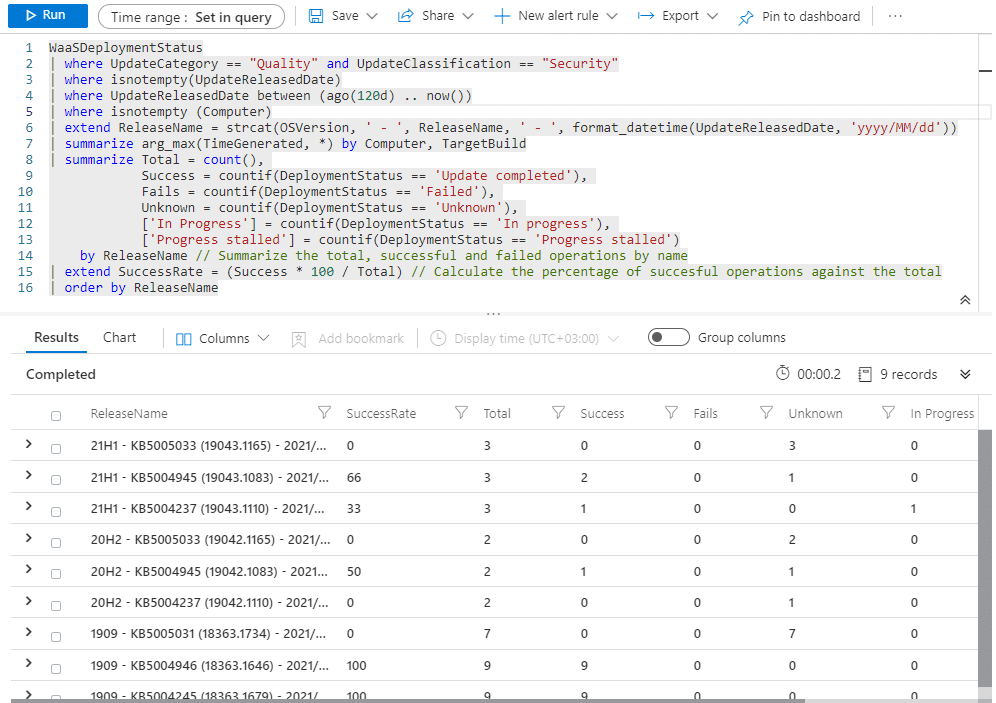Filter the Fails column
The image size is (996, 703).
[x=766, y=413]
